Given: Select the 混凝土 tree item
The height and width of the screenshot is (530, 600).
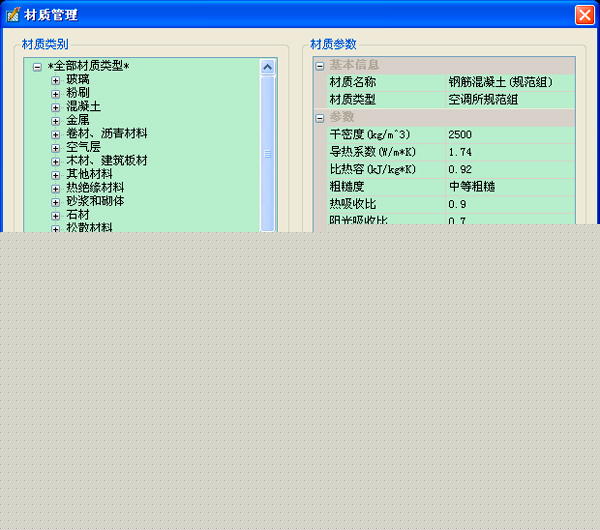Looking at the screenshot, I should 83,106.
